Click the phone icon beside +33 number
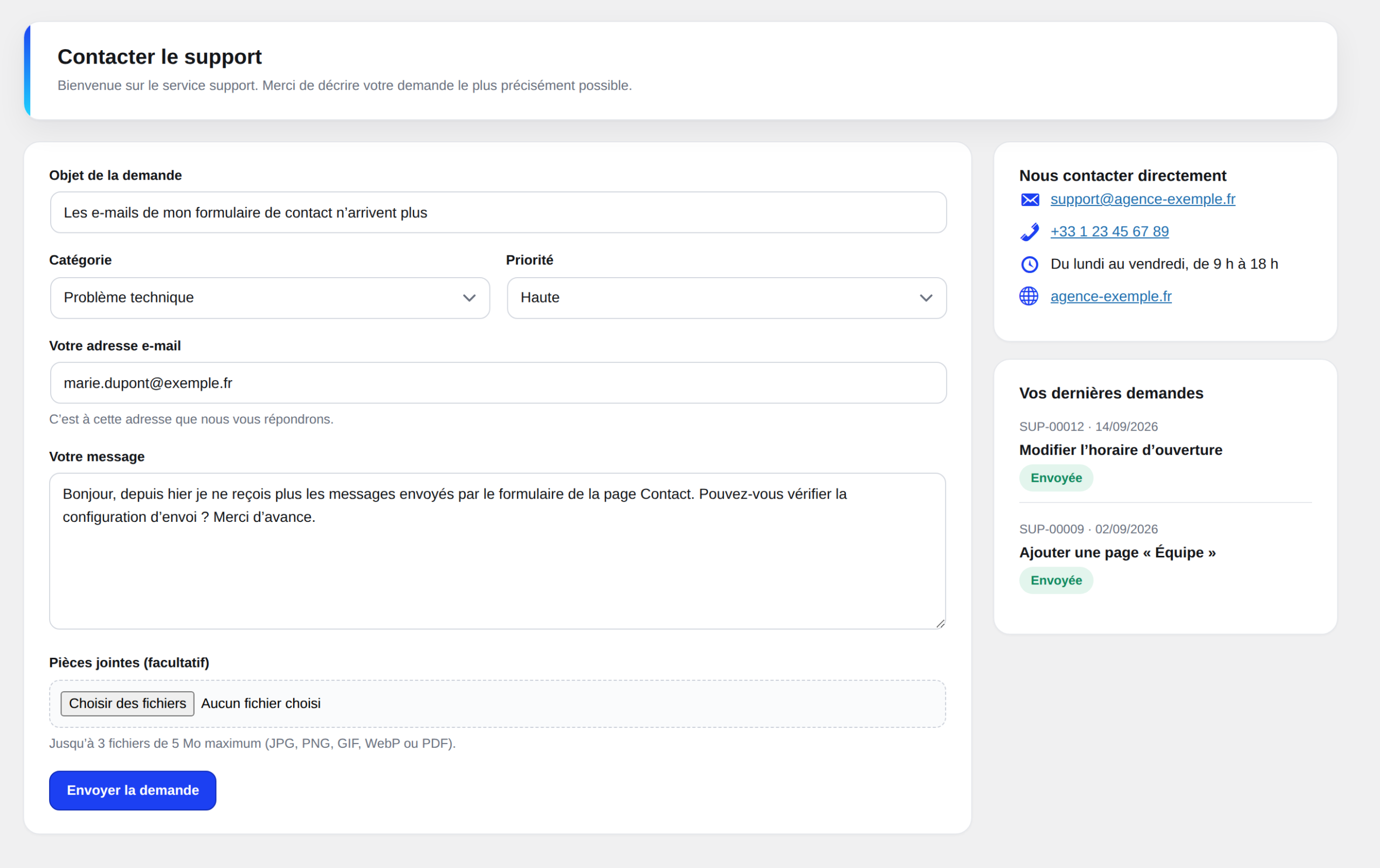 point(1030,232)
